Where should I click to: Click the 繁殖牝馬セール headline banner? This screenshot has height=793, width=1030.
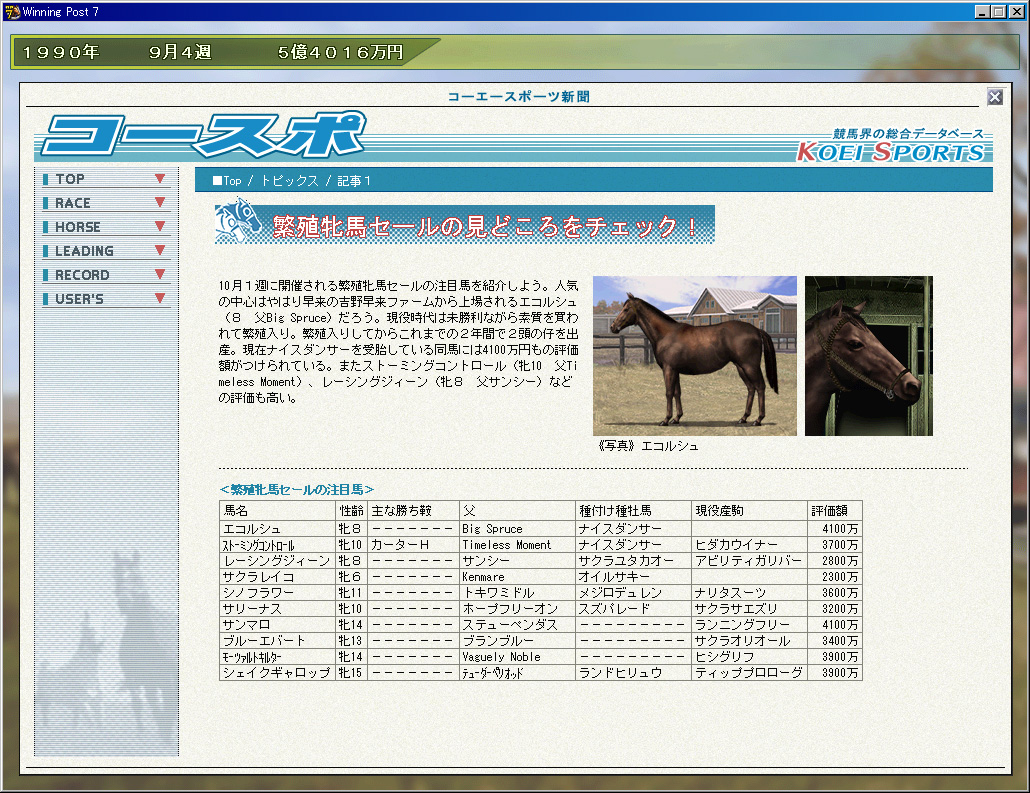(x=464, y=225)
